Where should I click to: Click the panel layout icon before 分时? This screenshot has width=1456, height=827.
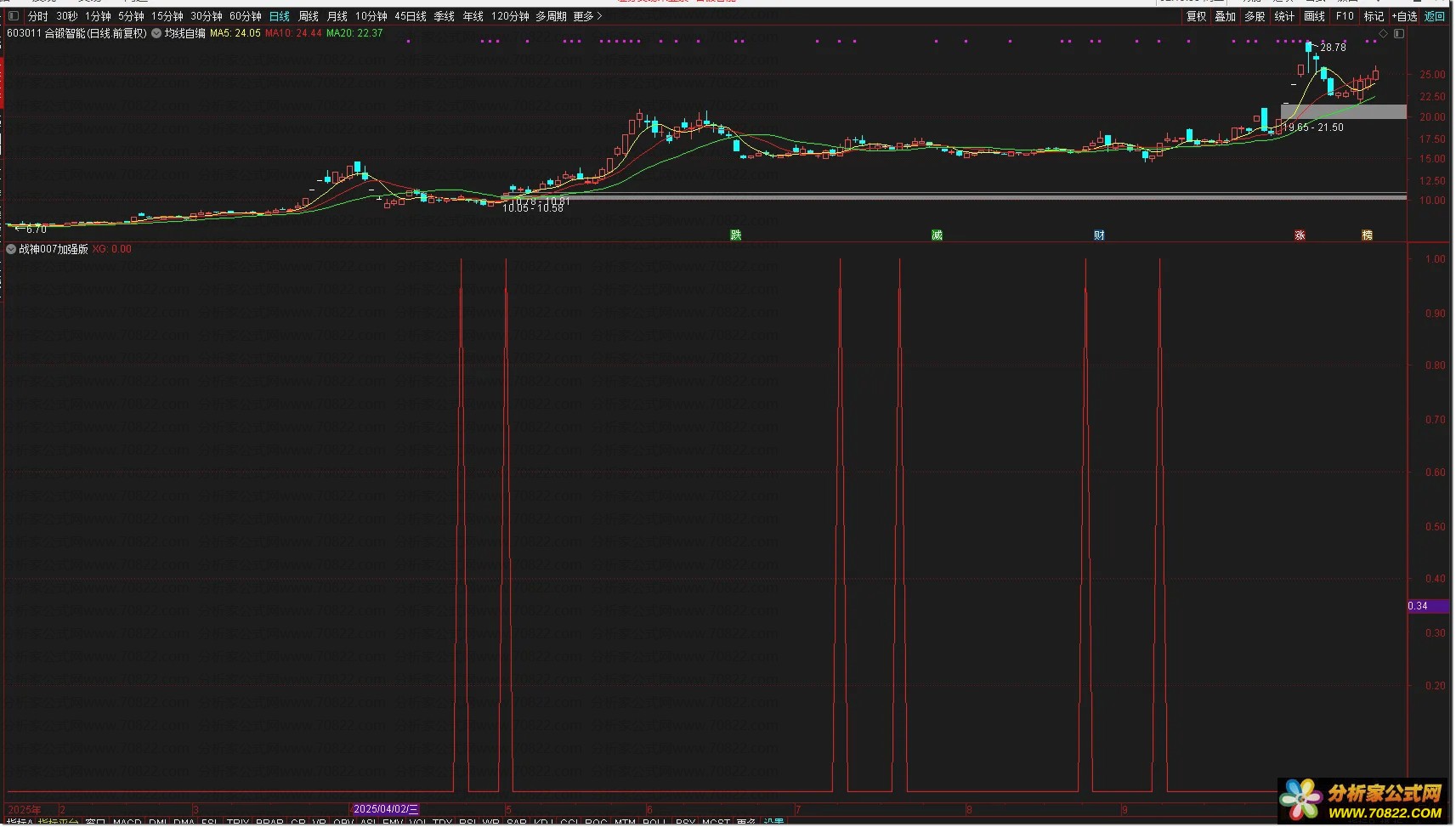click(x=13, y=16)
